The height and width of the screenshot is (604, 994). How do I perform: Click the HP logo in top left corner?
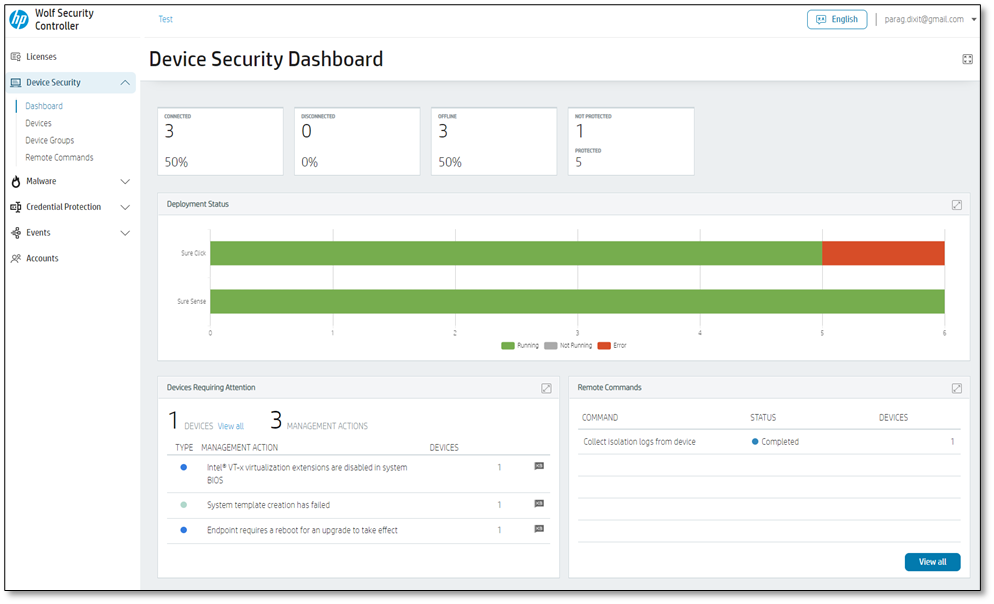[x=18, y=19]
